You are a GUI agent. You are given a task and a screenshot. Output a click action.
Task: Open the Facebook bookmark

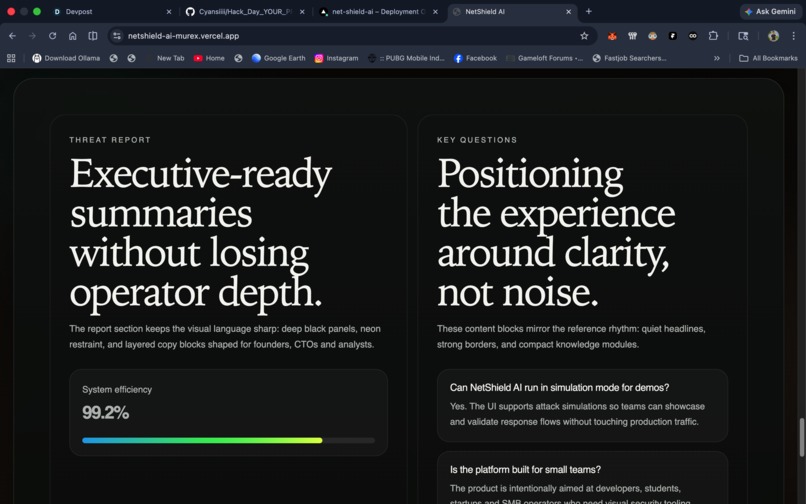coord(475,58)
